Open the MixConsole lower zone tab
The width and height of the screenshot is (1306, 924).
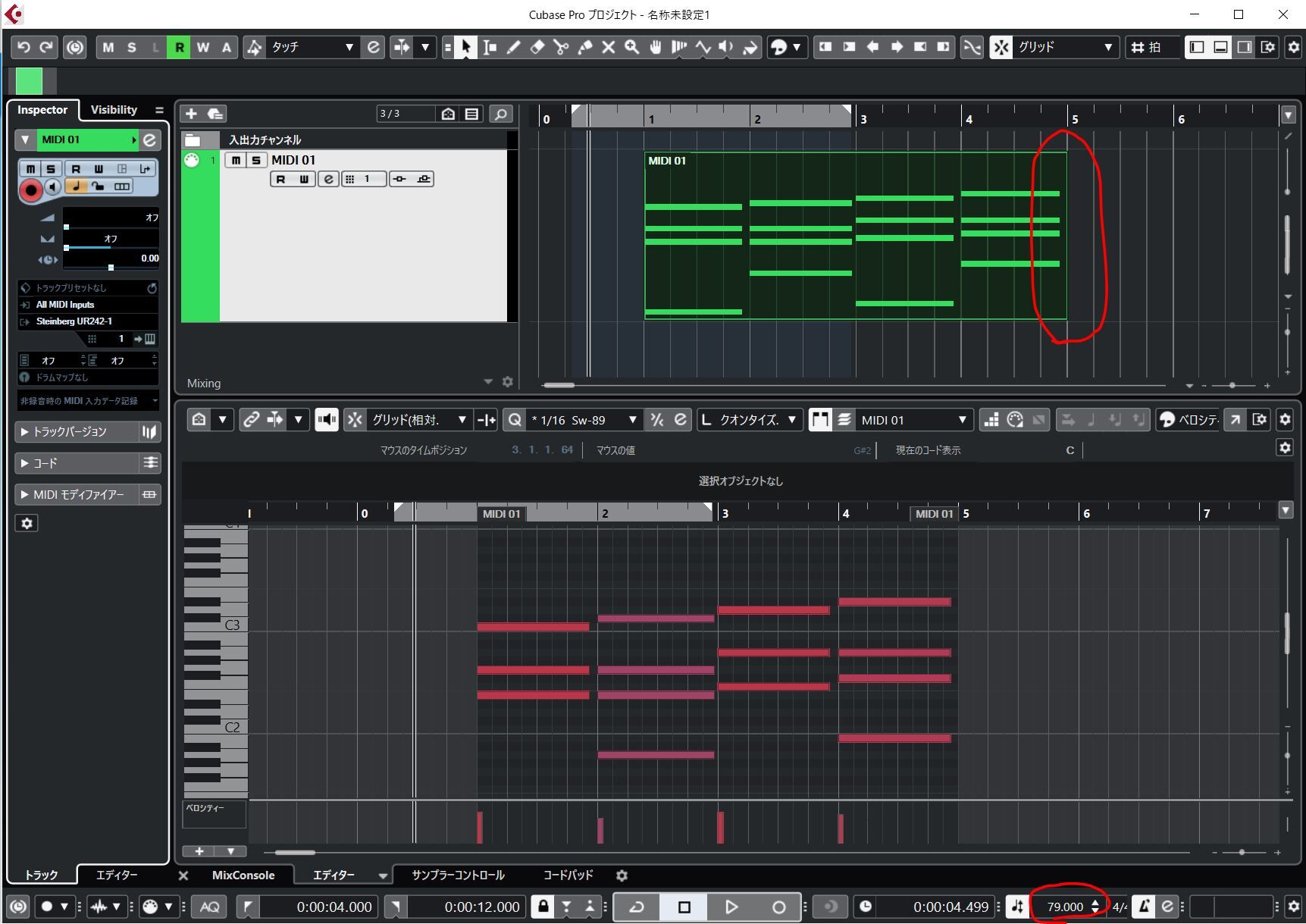[243, 875]
